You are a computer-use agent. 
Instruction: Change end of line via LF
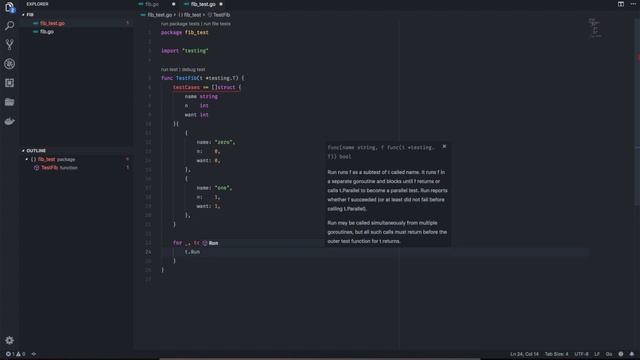click(597, 354)
